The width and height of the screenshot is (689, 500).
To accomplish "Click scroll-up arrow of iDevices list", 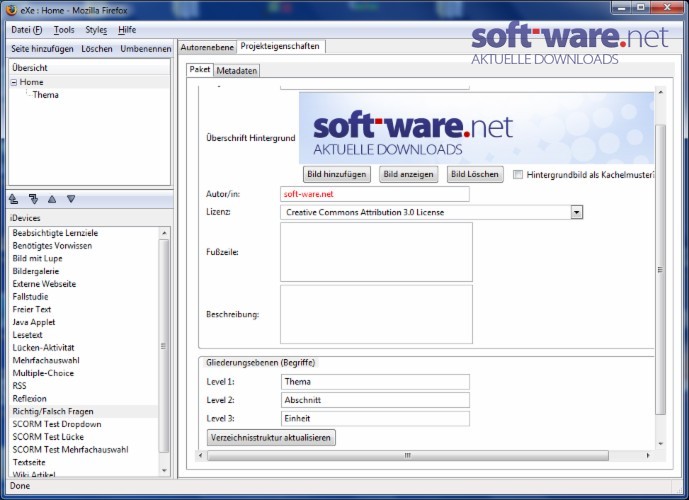I will tap(164, 233).
